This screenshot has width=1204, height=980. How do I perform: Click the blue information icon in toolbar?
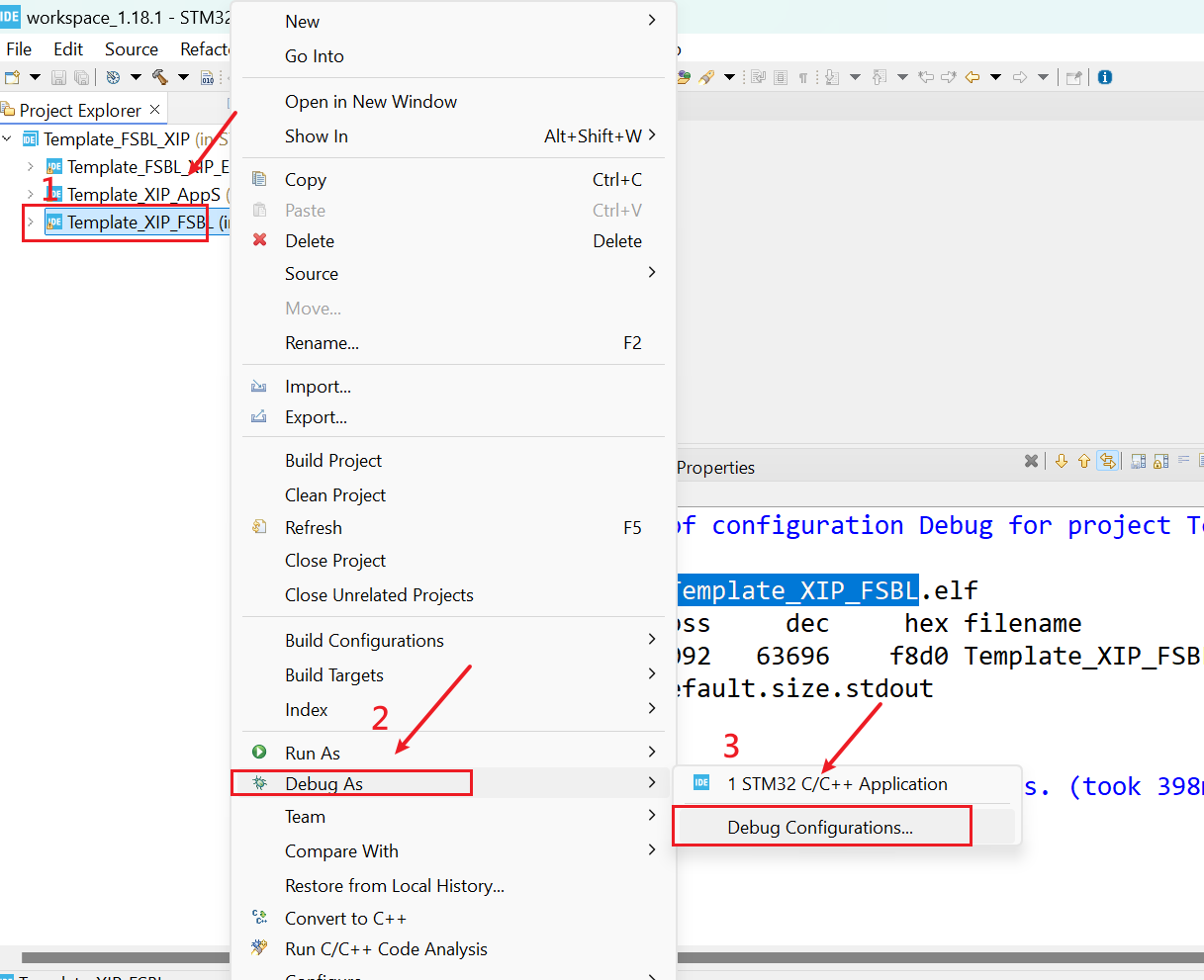pyautogui.click(x=1105, y=77)
